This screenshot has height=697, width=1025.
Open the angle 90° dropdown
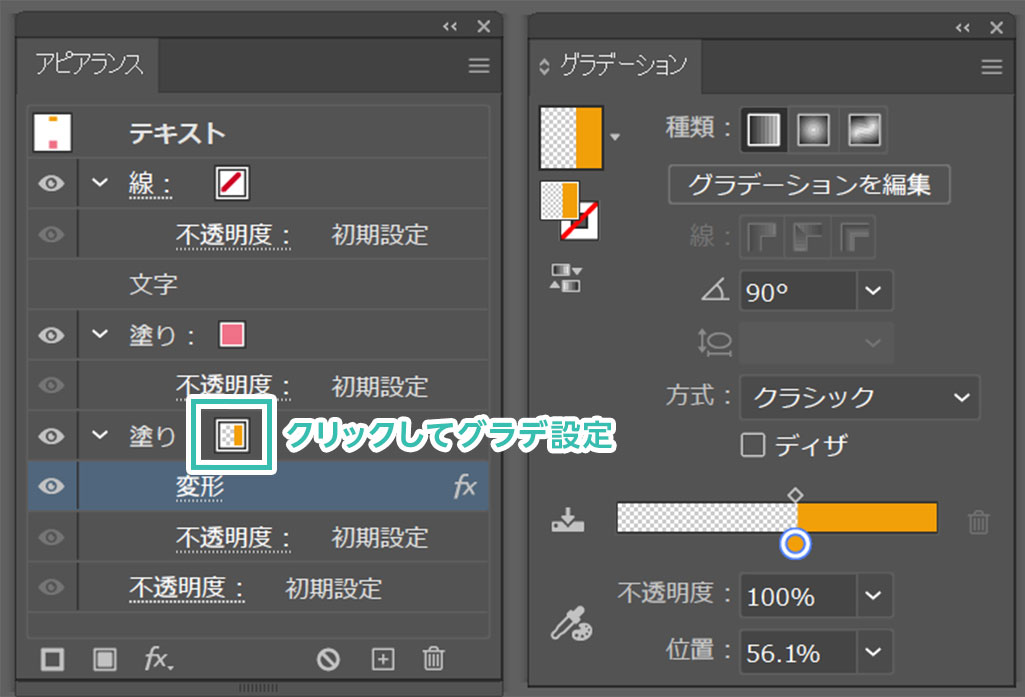click(x=873, y=291)
